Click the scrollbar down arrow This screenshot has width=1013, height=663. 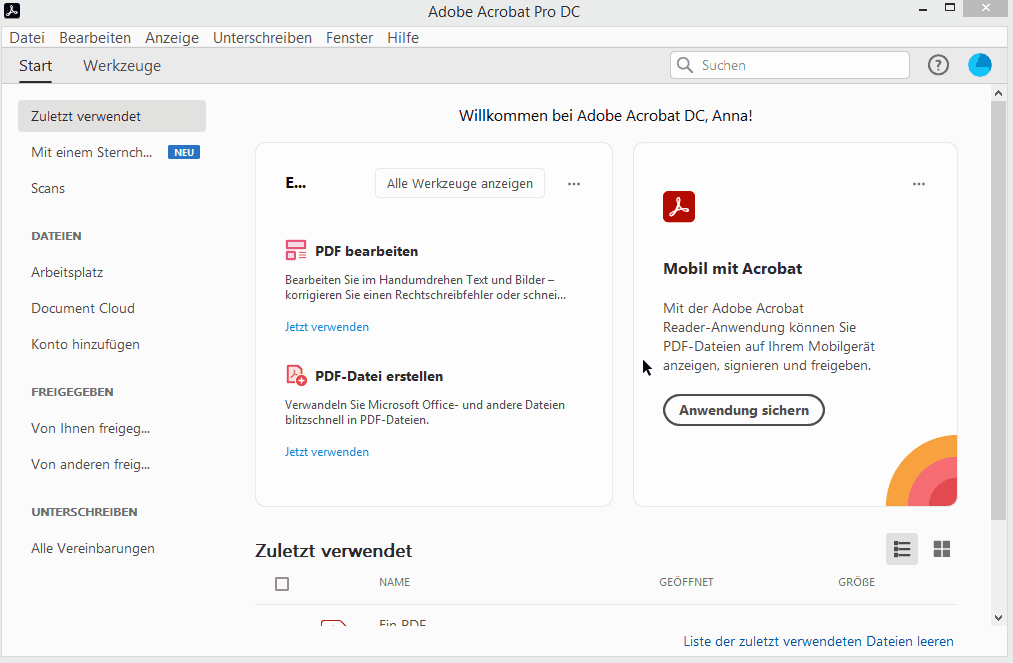pos(998,618)
